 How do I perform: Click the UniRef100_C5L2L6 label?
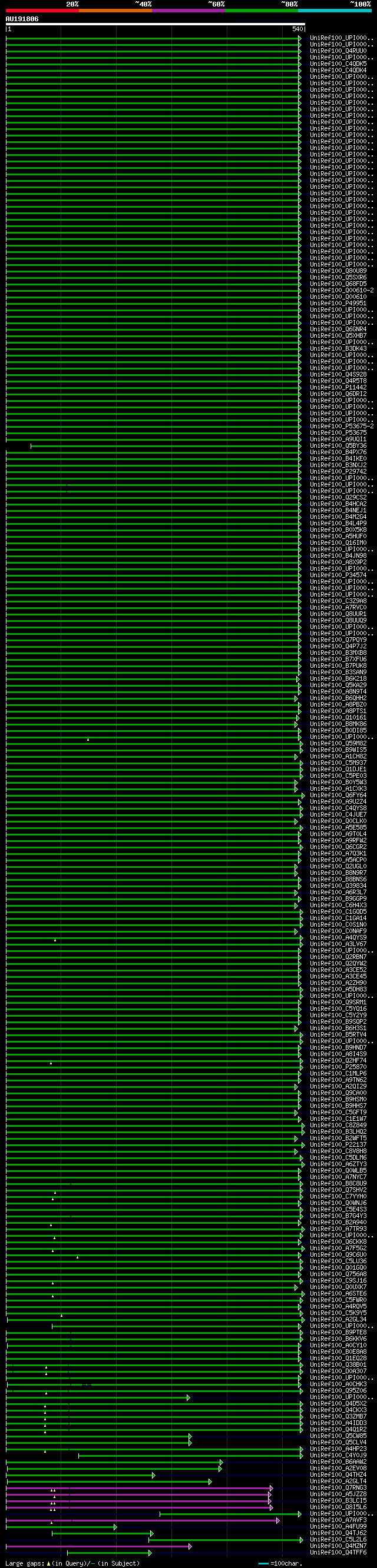tap(338, 1539)
